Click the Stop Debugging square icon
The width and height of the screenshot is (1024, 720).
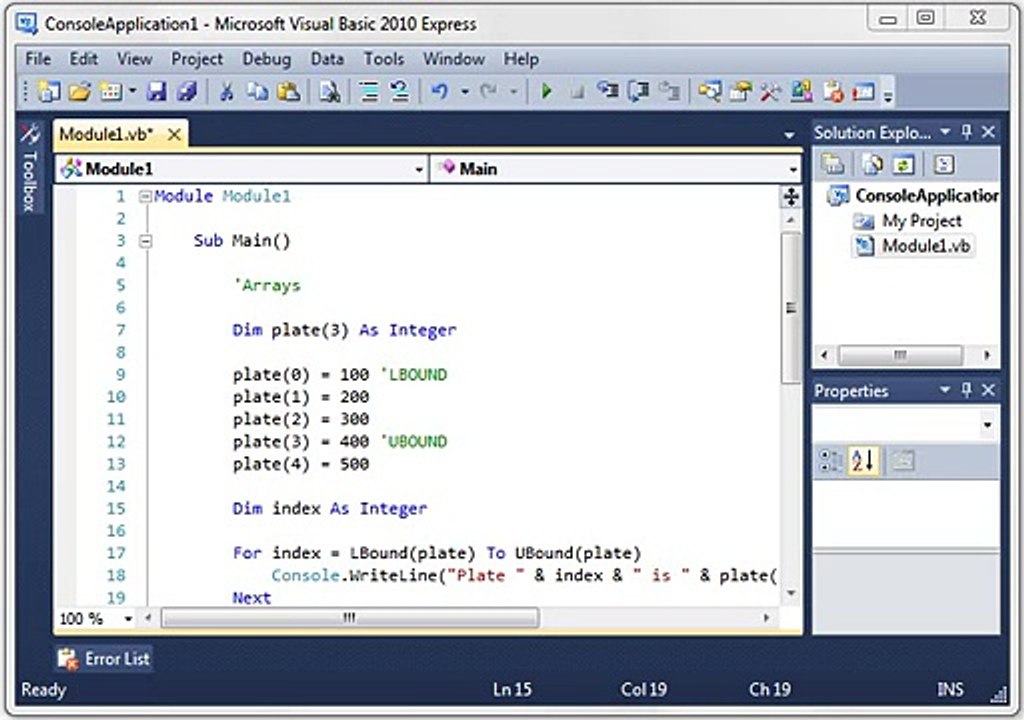click(577, 92)
